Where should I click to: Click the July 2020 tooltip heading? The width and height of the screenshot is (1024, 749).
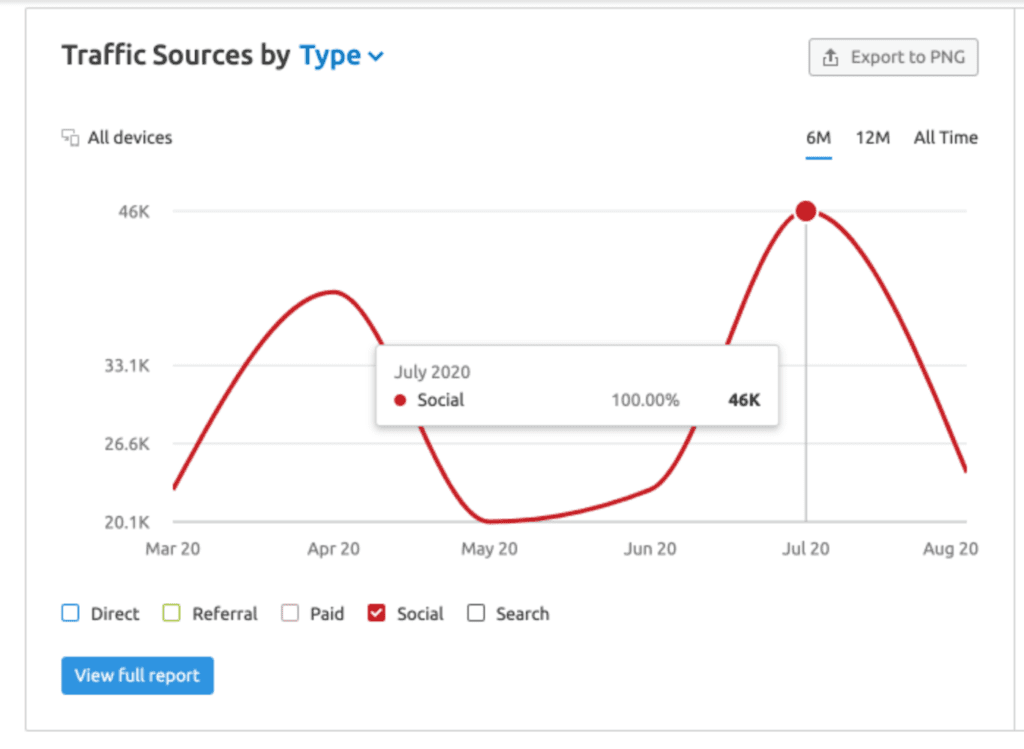[432, 372]
